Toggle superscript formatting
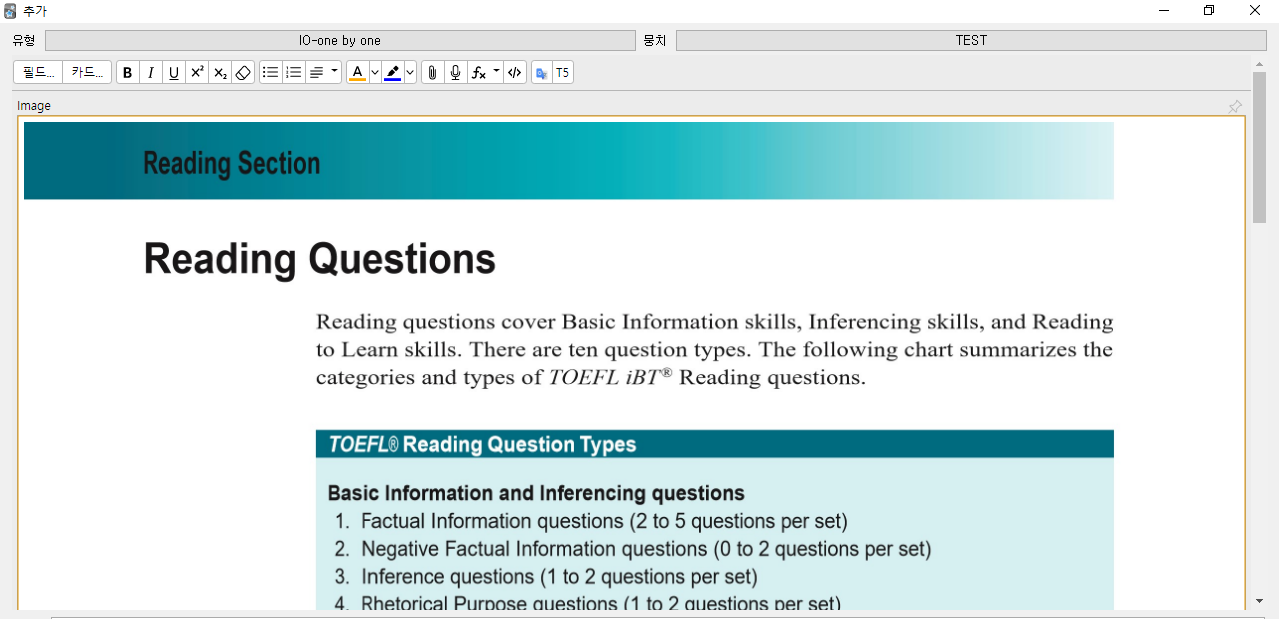Image resolution: width=1279 pixels, height=619 pixels. click(196, 71)
